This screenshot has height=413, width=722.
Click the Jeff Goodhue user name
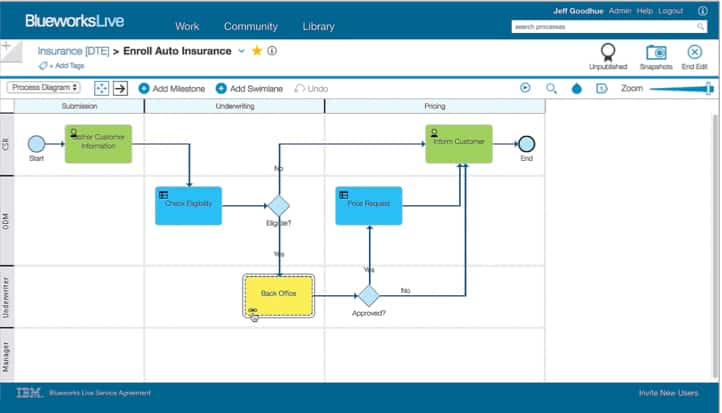tap(578, 11)
